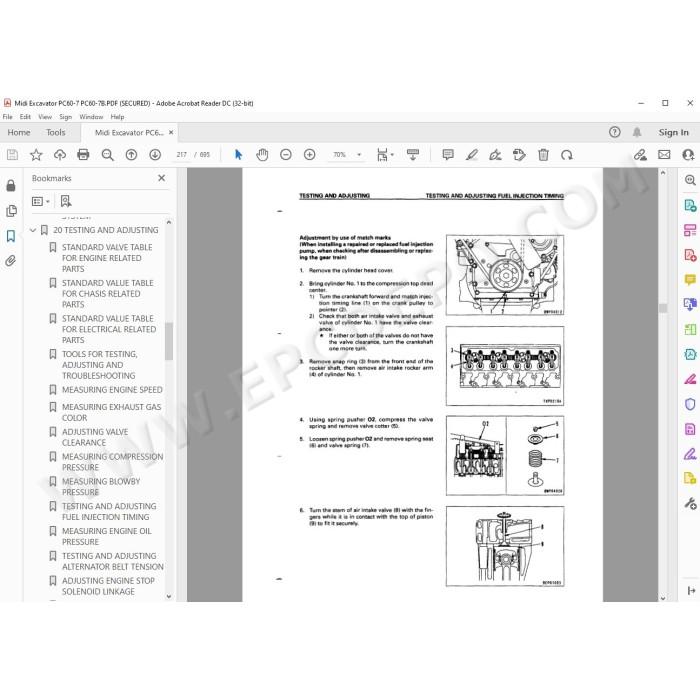Collapse the 20 TESTING AND ADJUSTING bookmark
Screen dimensions: 700x700
pos(33,230)
